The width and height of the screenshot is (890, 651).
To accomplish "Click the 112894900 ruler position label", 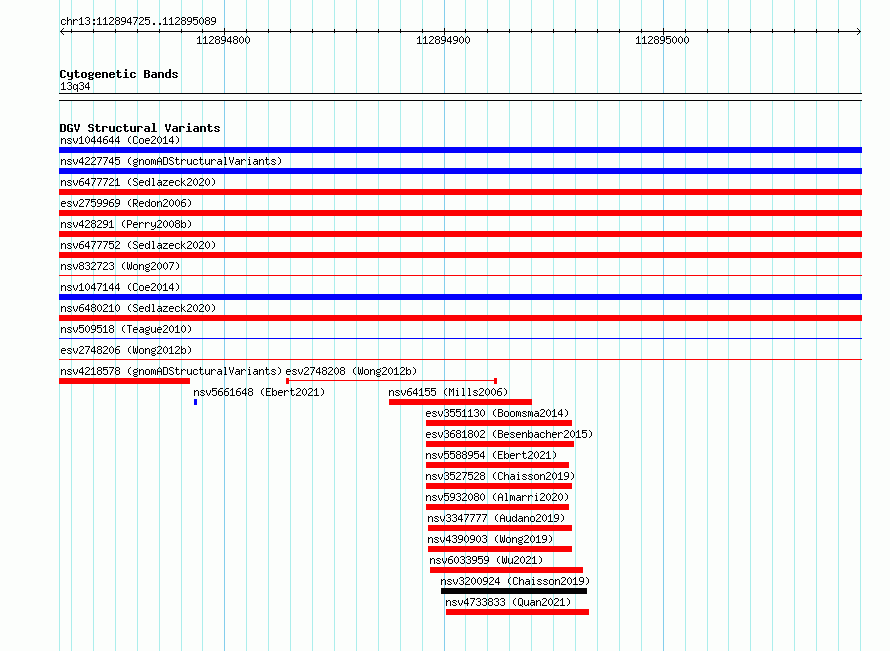I will [443, 40].
